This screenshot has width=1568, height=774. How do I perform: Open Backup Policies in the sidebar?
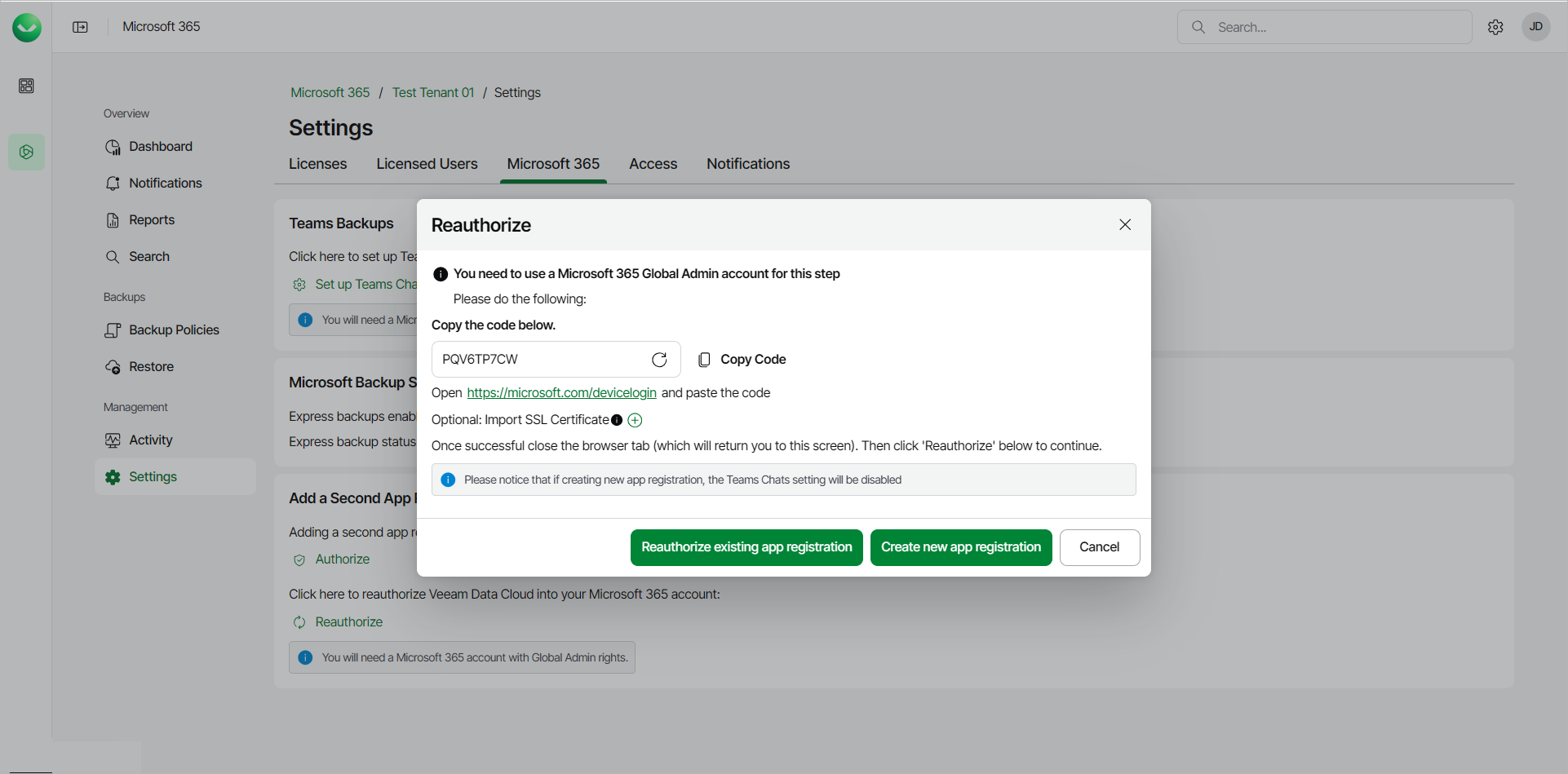[174, 330]
